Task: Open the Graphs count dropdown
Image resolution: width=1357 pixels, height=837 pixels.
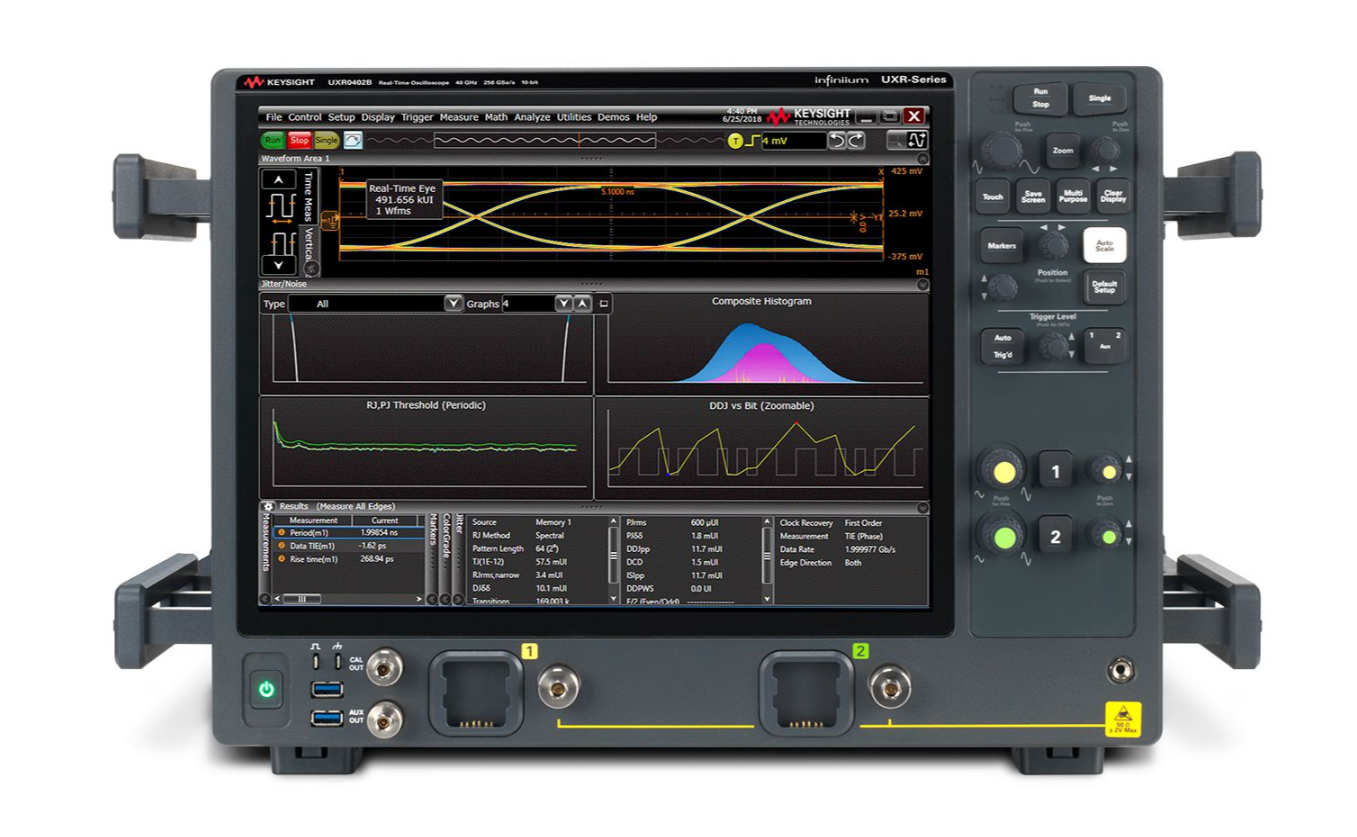Action: (562, 304)
